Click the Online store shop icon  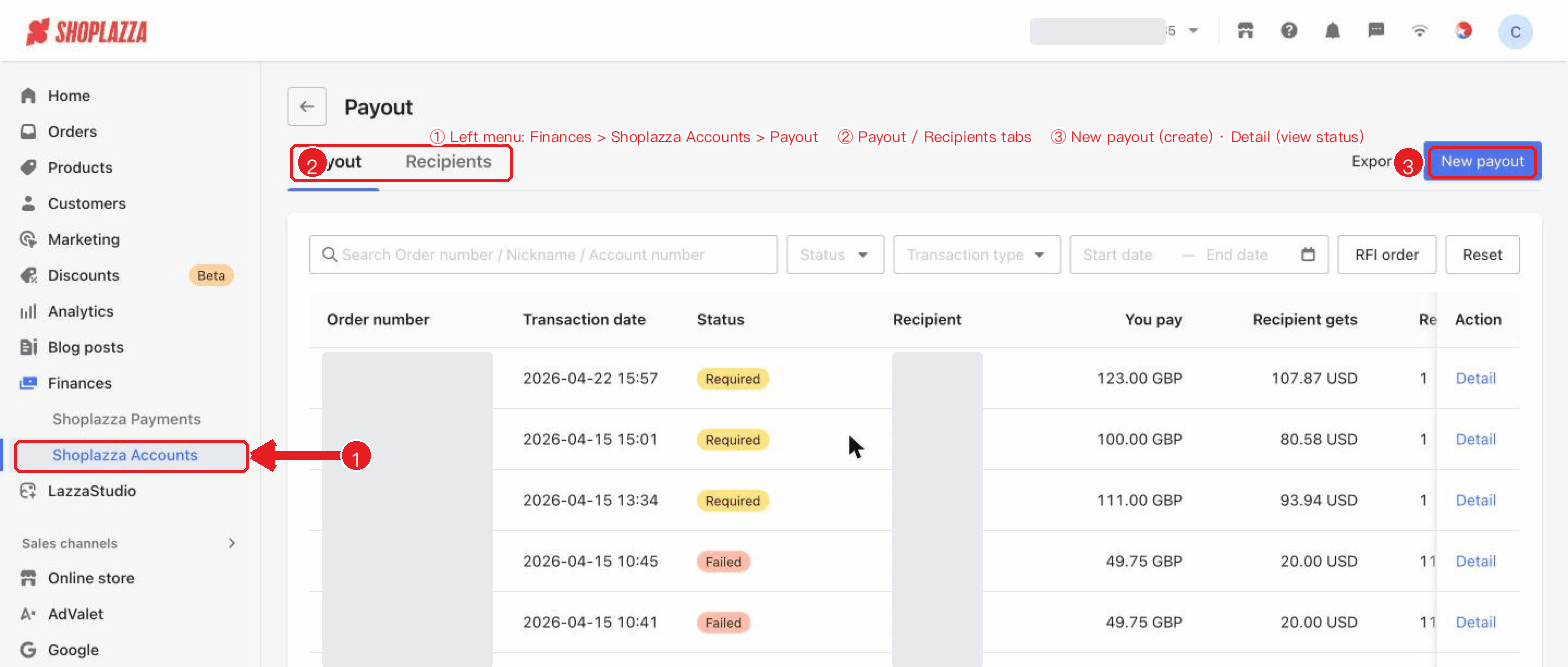coord(28,578)
